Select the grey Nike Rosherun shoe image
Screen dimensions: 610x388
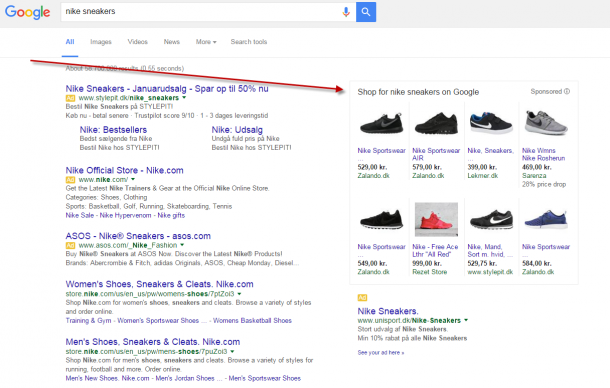click(x=546, y=123)
